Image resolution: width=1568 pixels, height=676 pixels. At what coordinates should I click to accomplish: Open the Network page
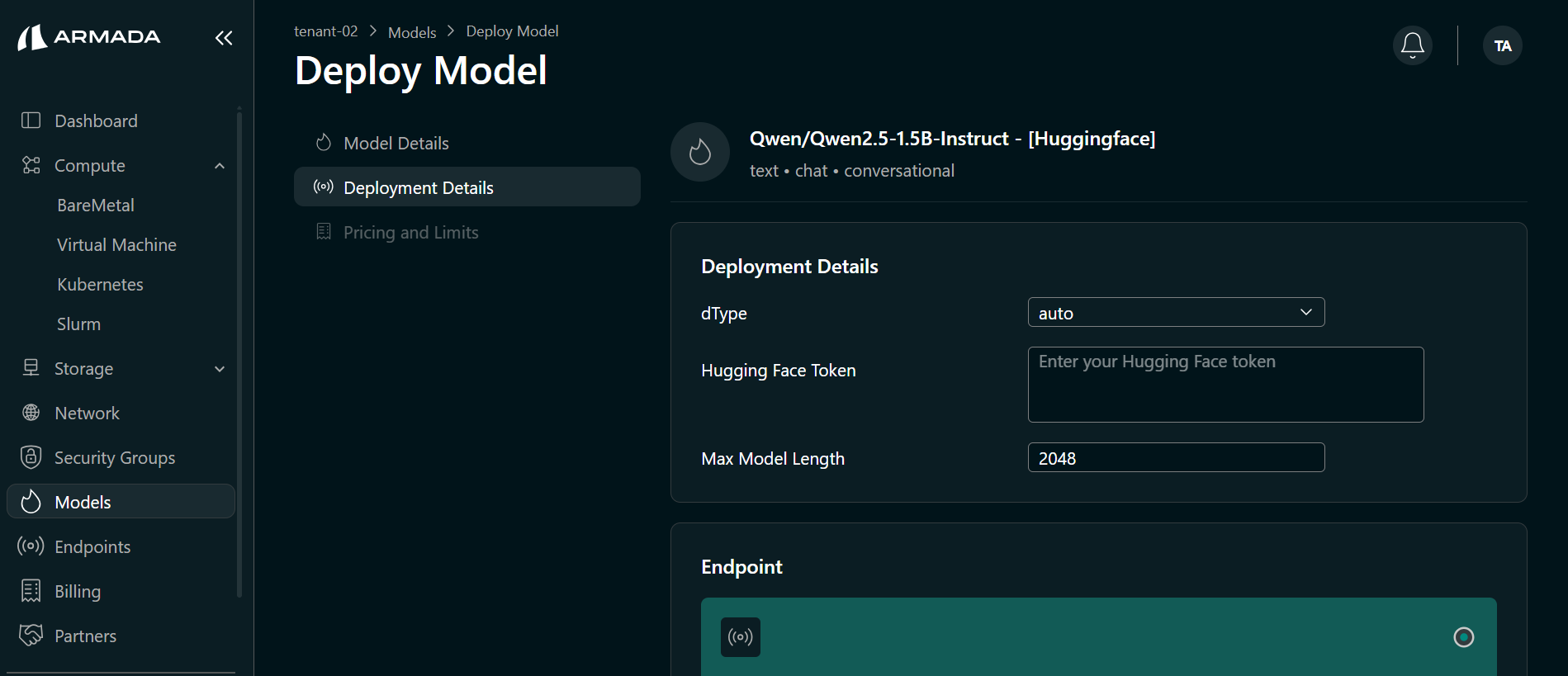pos(121,413)
